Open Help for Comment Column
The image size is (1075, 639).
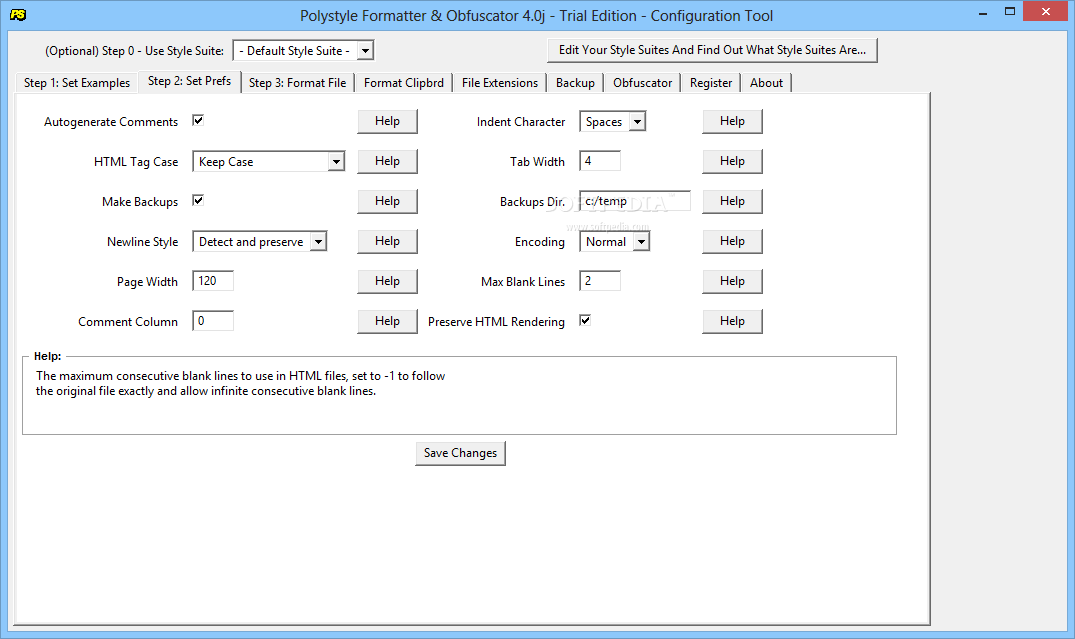[387, 321]
